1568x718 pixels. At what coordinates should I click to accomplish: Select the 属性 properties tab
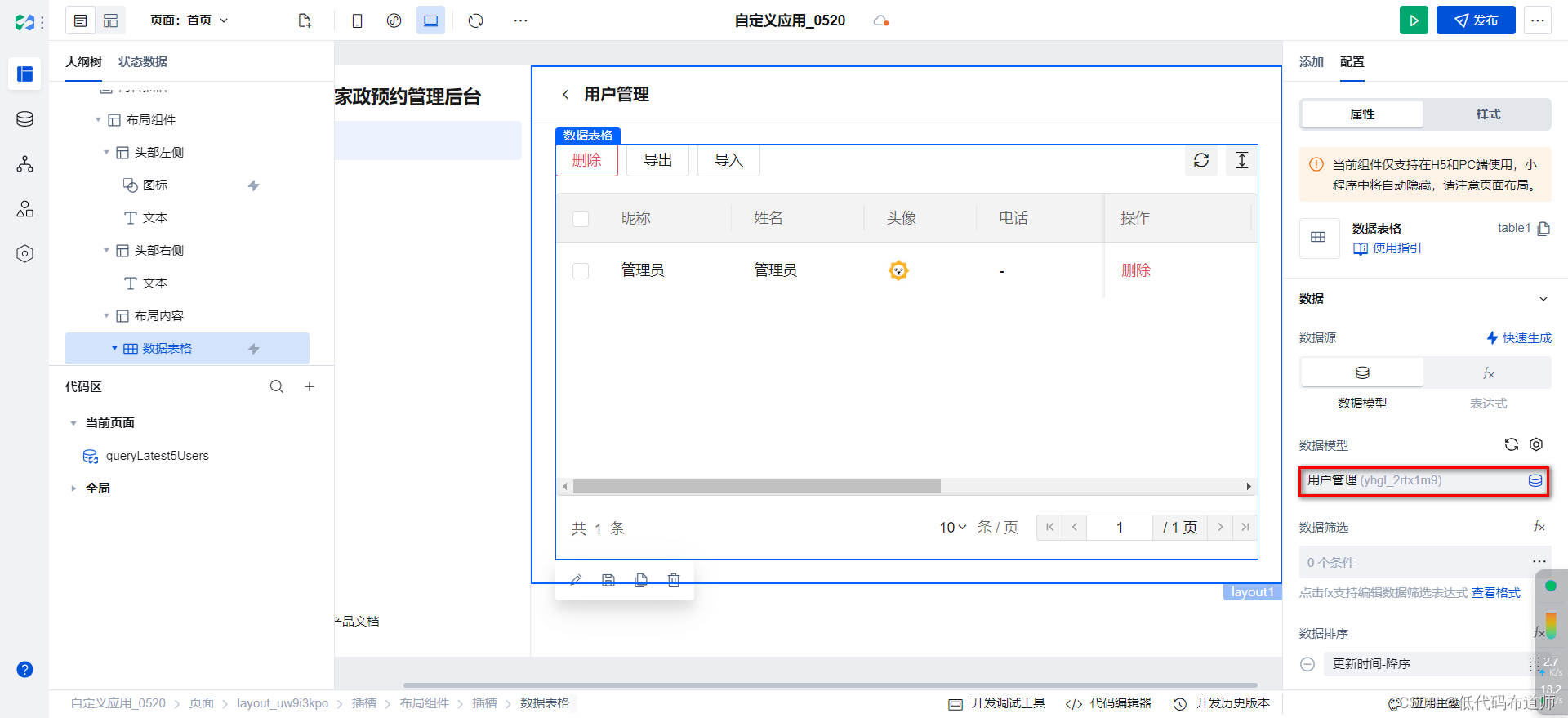pos(1362,114)
